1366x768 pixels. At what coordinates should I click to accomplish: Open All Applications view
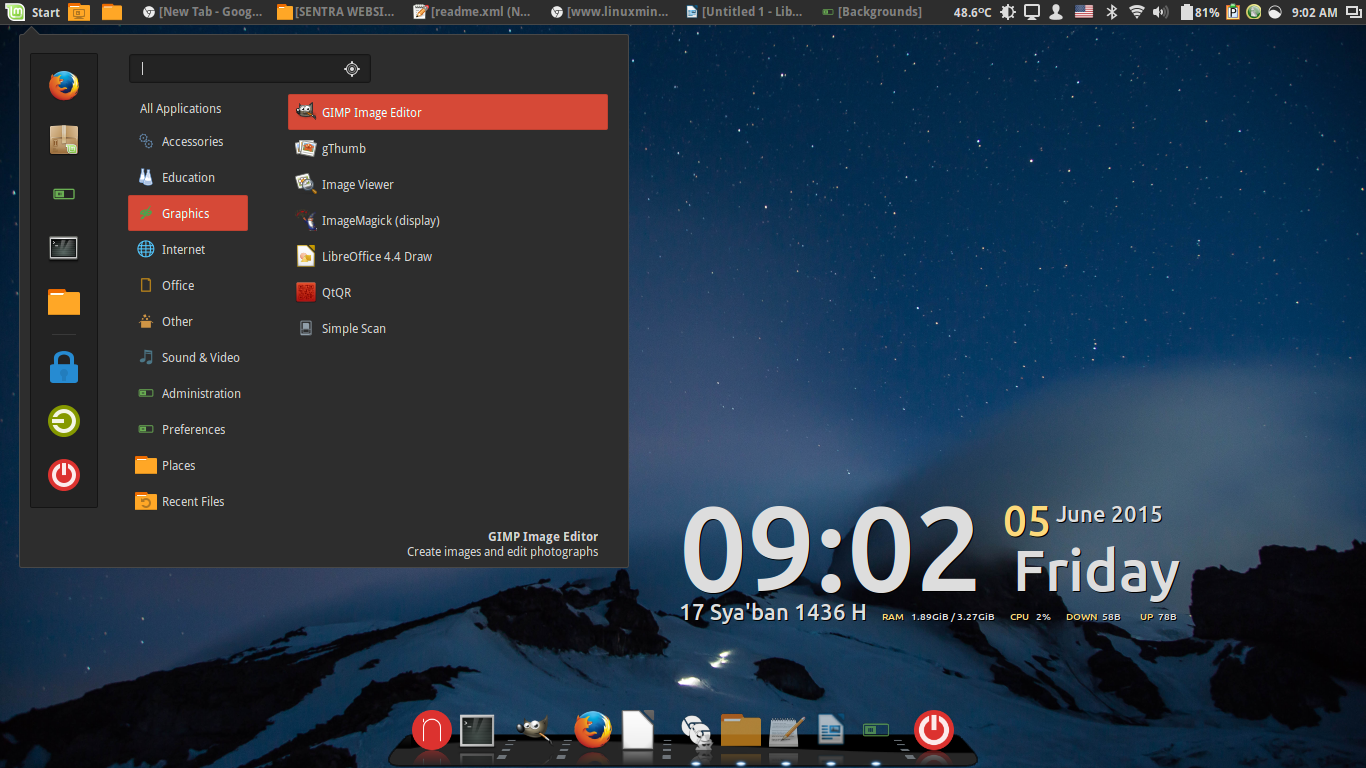(180, 108)
